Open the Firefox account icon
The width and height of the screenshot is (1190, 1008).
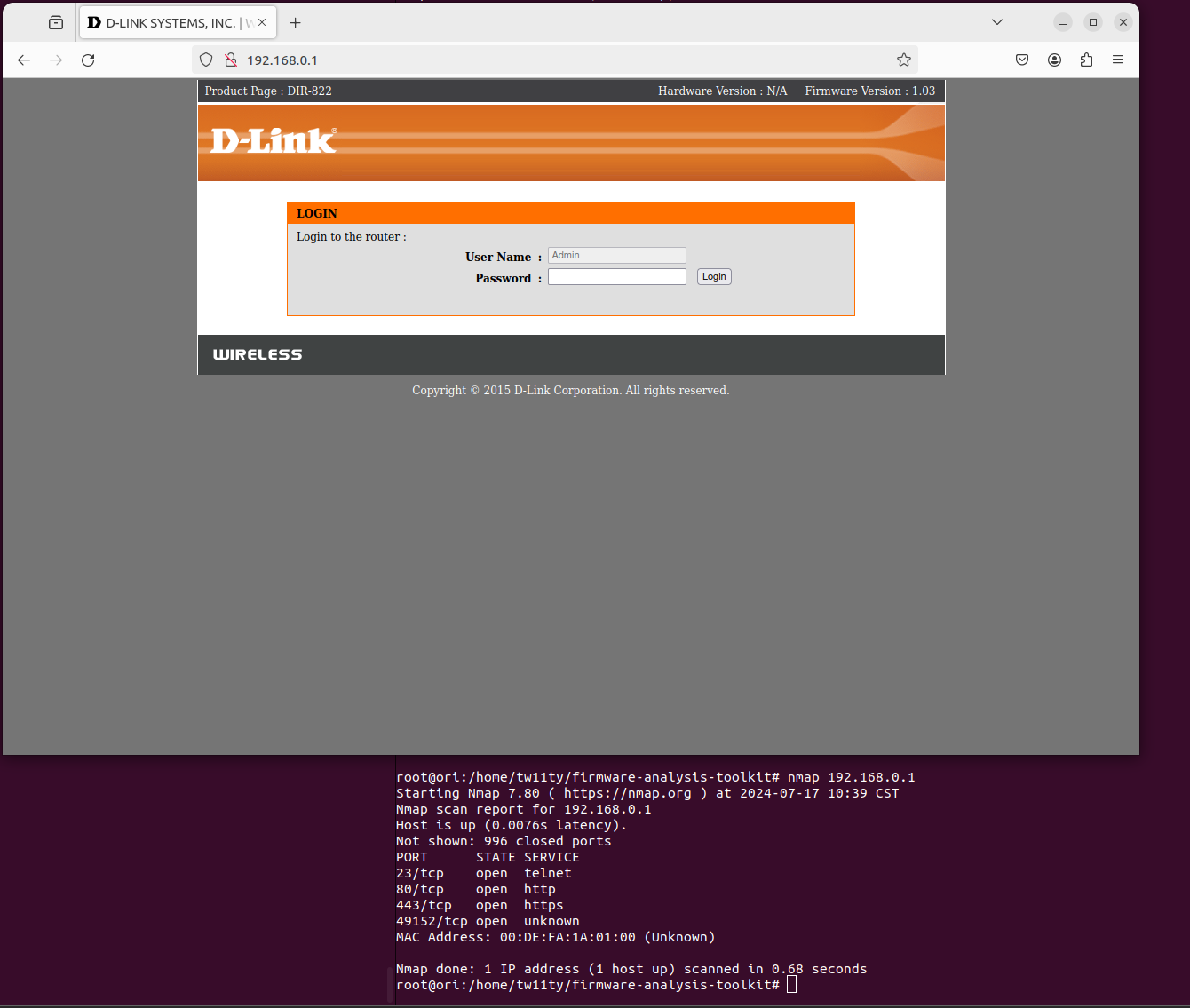pyautogui.click(x=1054, y=60)
